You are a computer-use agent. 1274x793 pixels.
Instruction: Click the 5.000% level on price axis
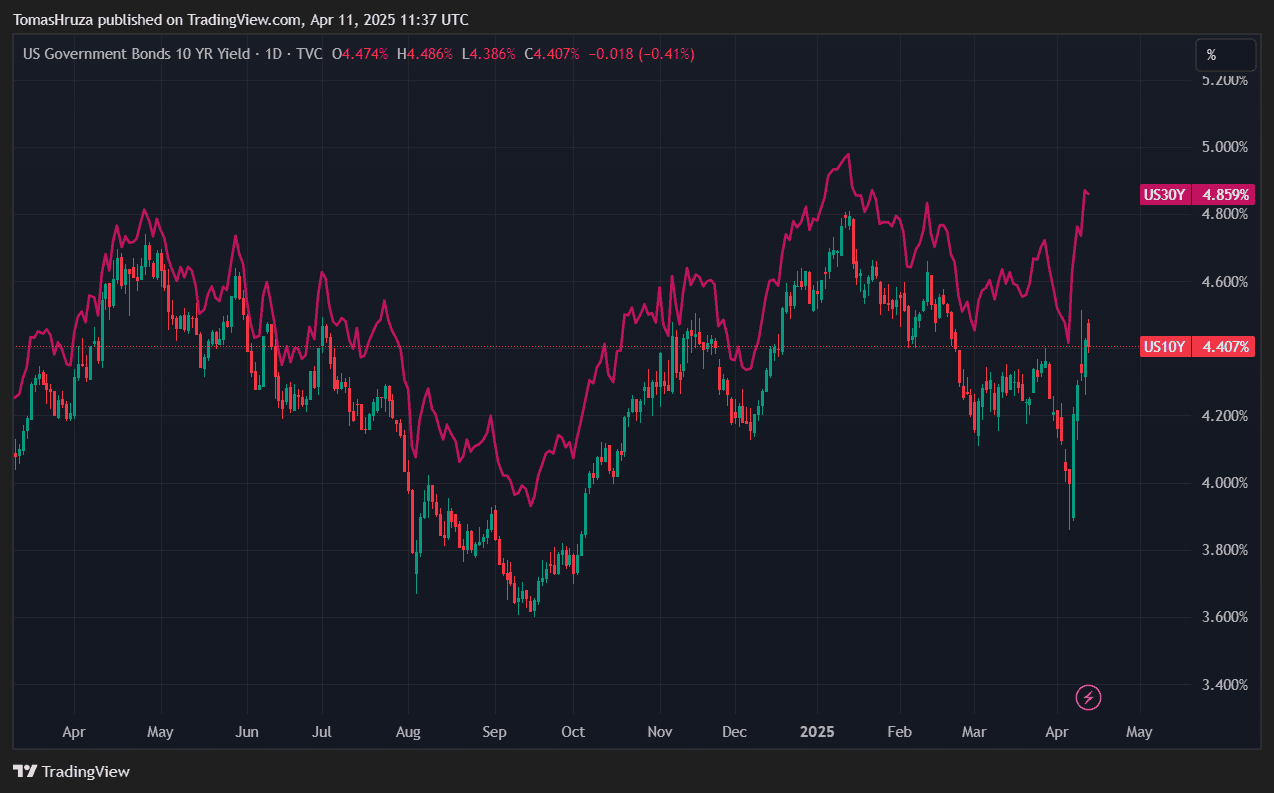(x=1223, y=147)
